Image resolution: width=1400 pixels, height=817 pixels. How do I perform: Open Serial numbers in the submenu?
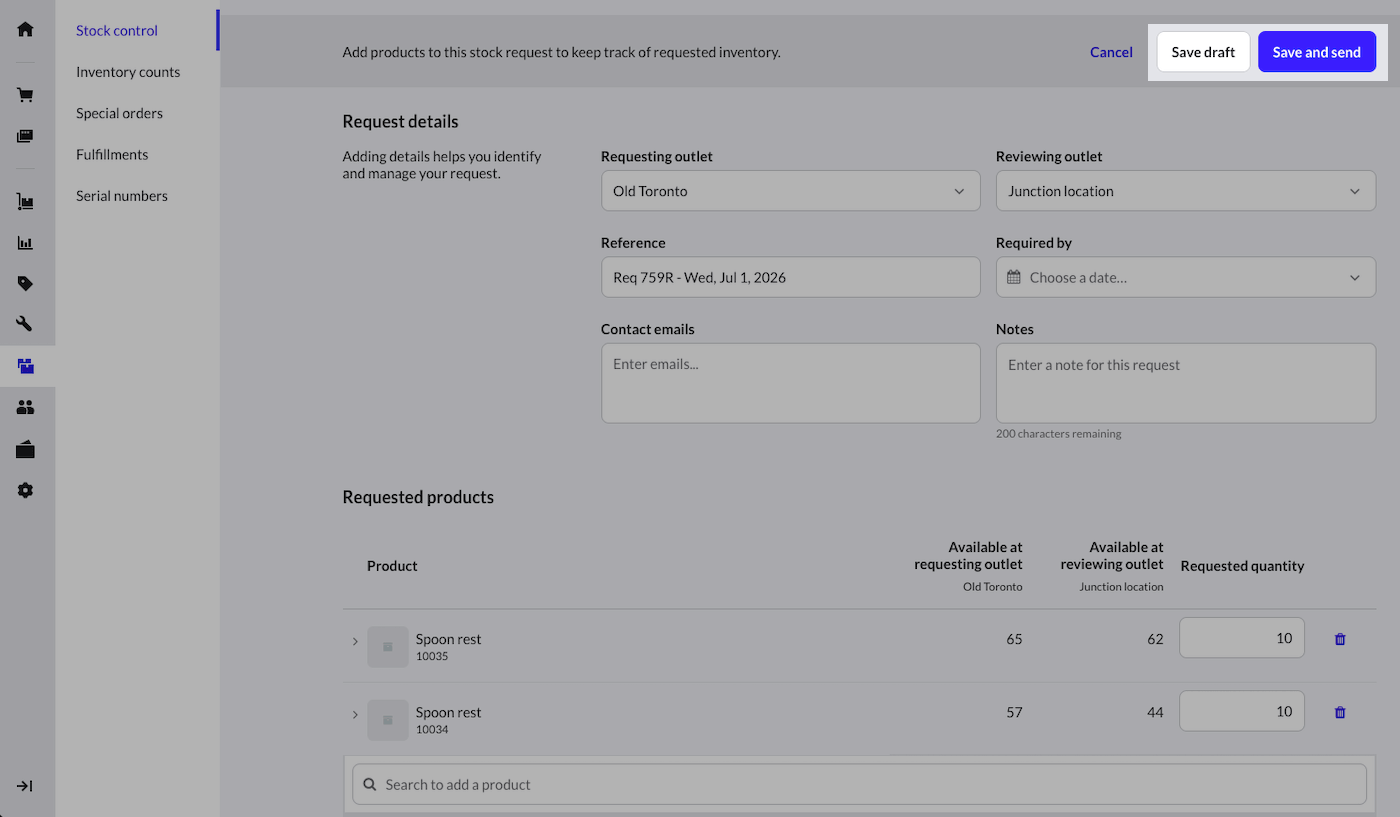pyautogui.click(x=122, y=196)
